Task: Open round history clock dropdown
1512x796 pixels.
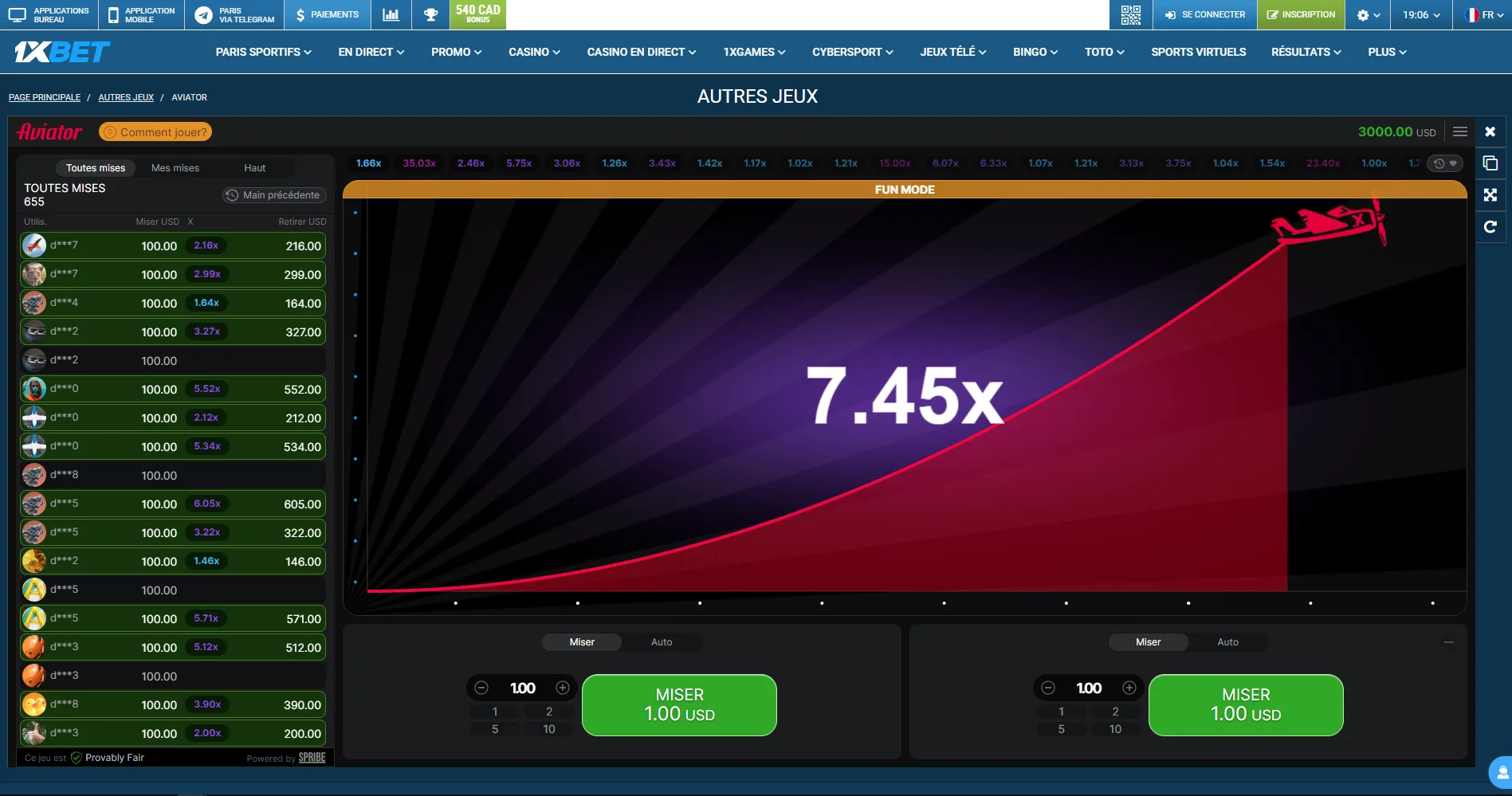Action: tap(1445, 163)
